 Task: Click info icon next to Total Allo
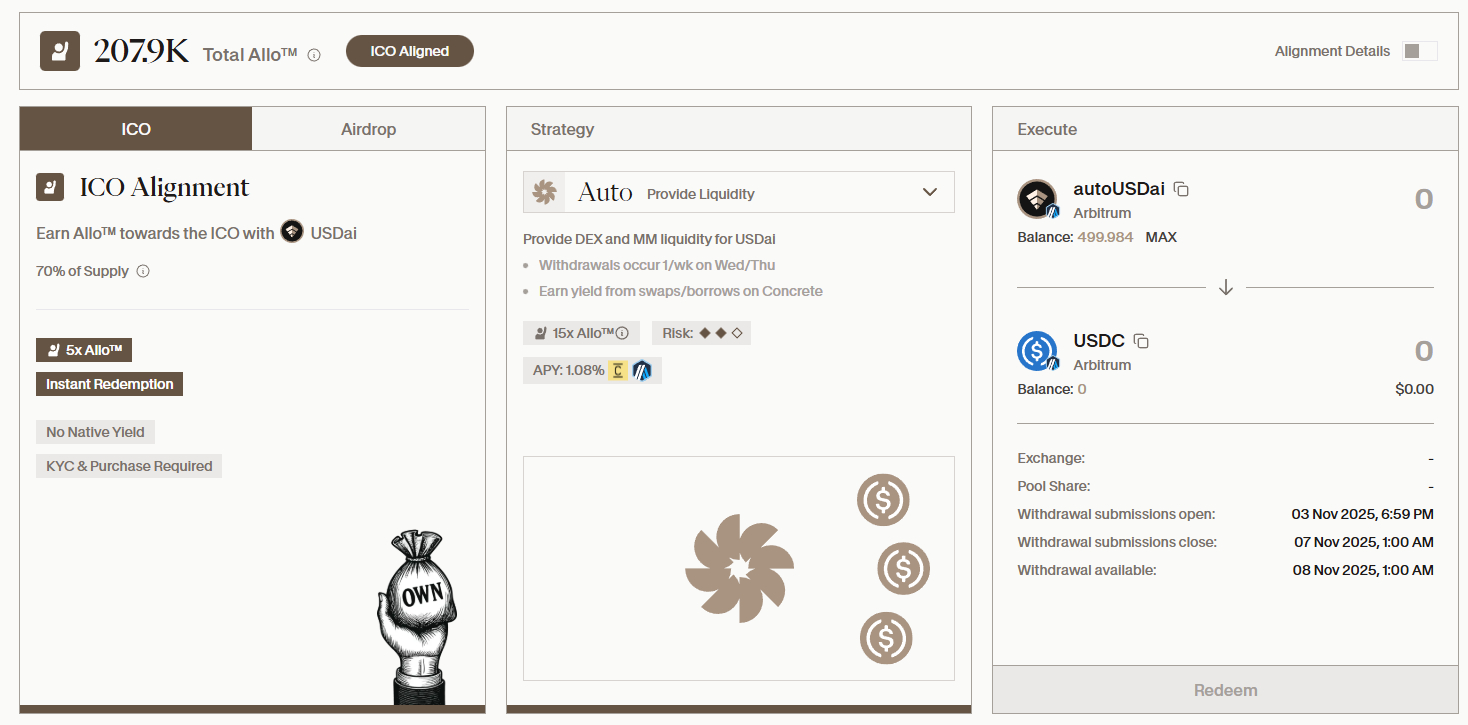coord(314,55)
